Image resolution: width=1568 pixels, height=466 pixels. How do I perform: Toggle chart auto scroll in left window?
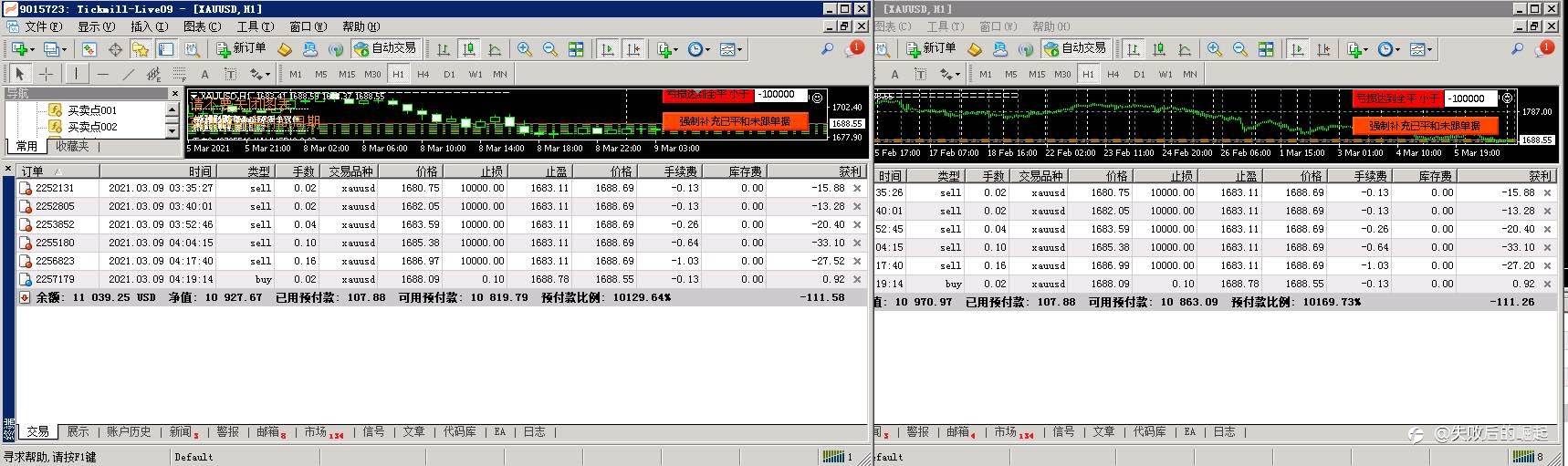608,49
